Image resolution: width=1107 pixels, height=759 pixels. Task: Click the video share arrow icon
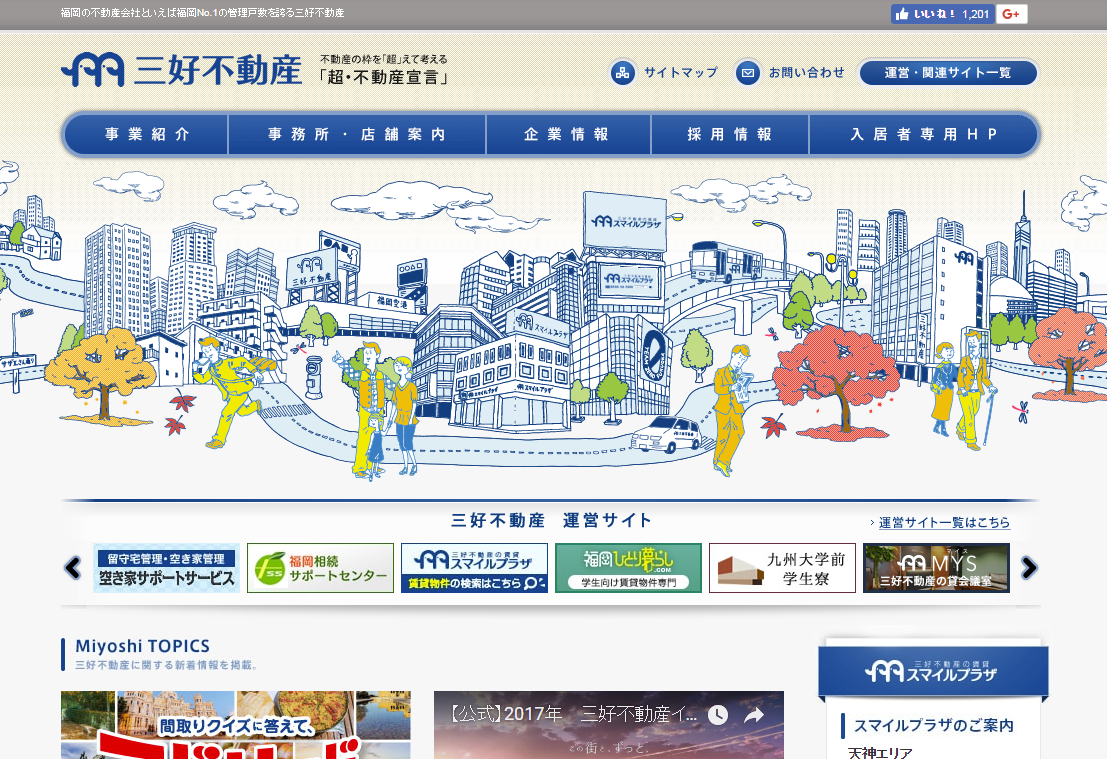[x=754, y=715]
